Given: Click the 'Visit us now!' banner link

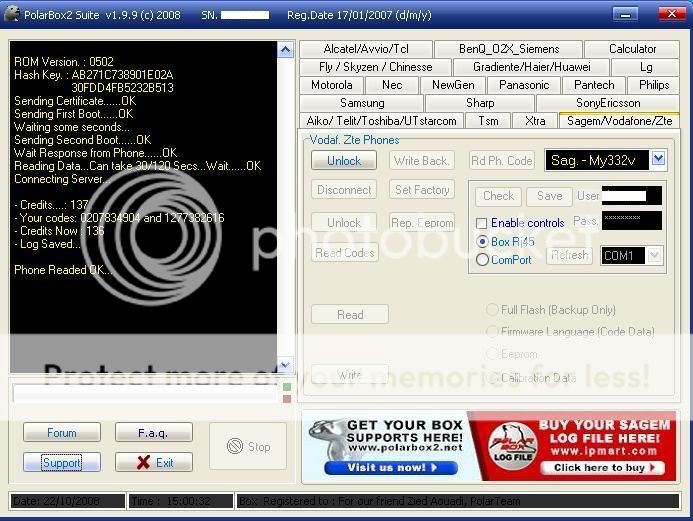Looking at the screenshot, I should pos(391,468).
